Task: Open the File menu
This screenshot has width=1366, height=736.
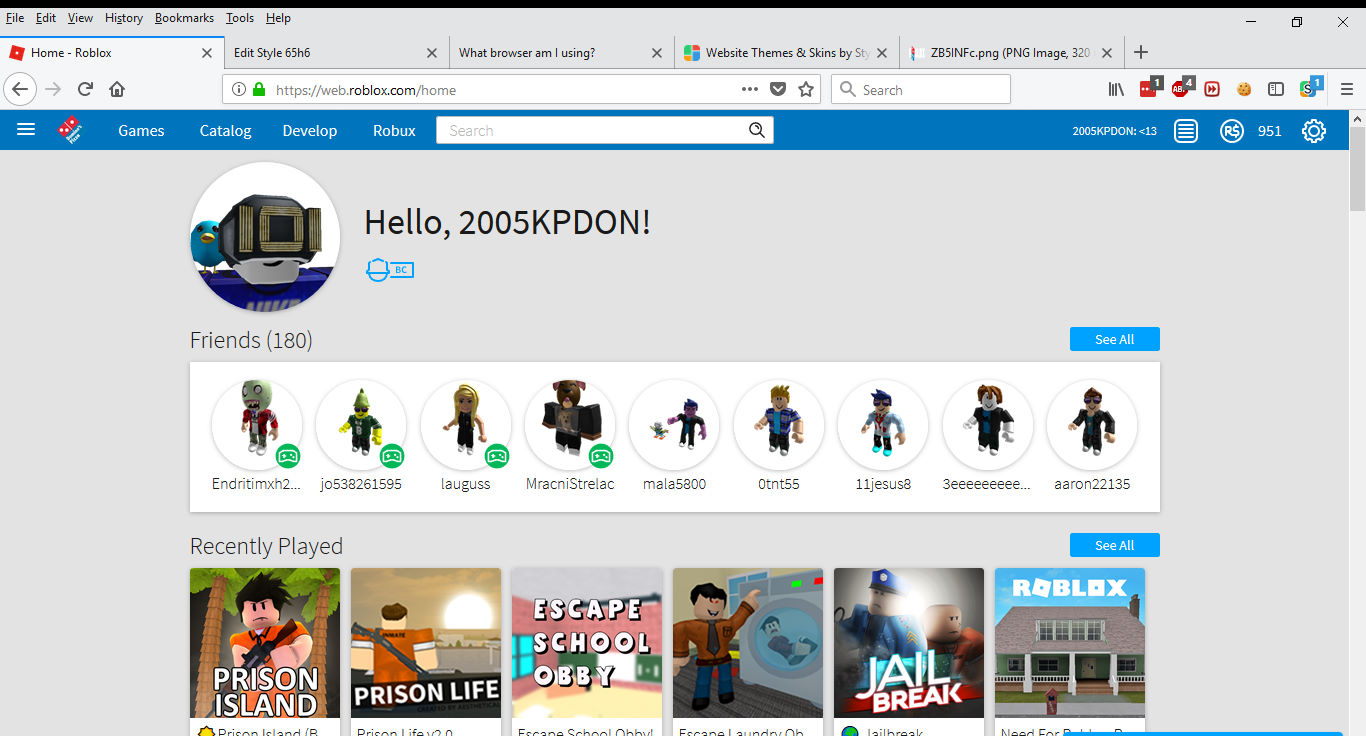Action: 15,18
